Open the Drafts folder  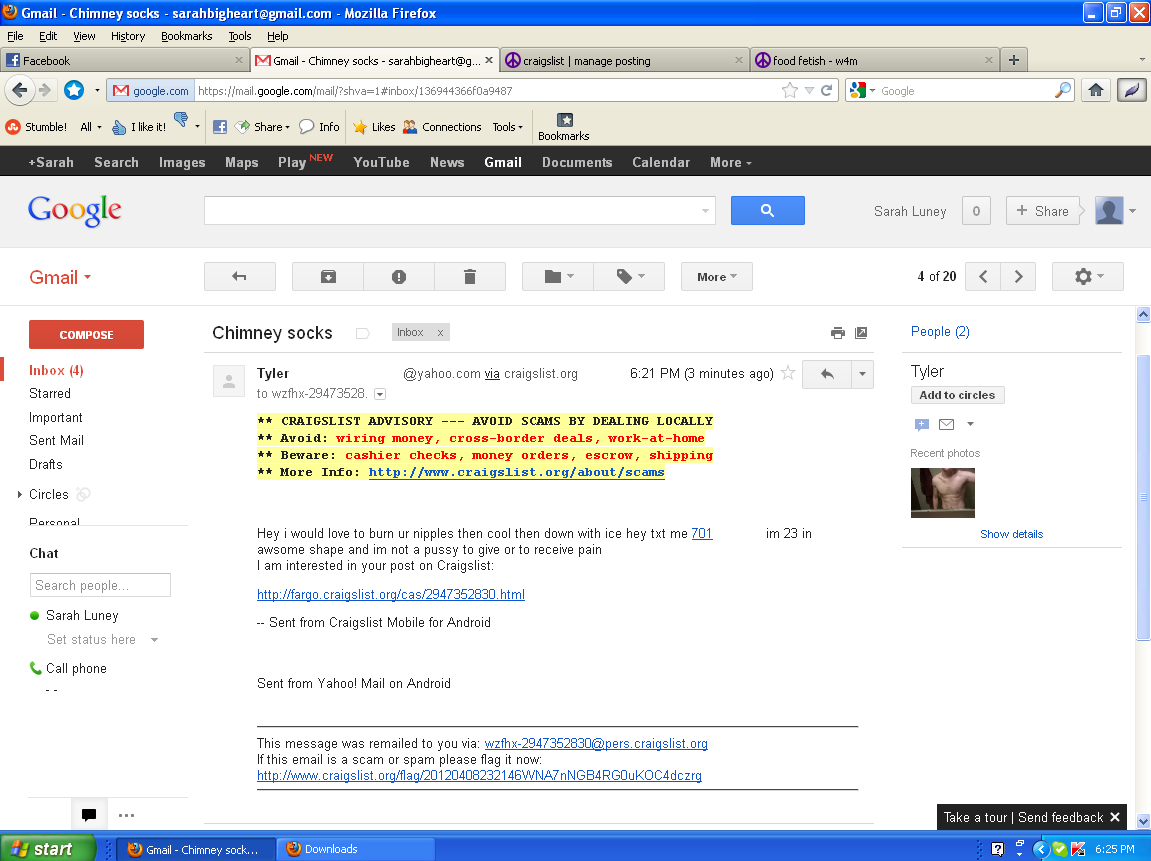[x=46, y=465]
